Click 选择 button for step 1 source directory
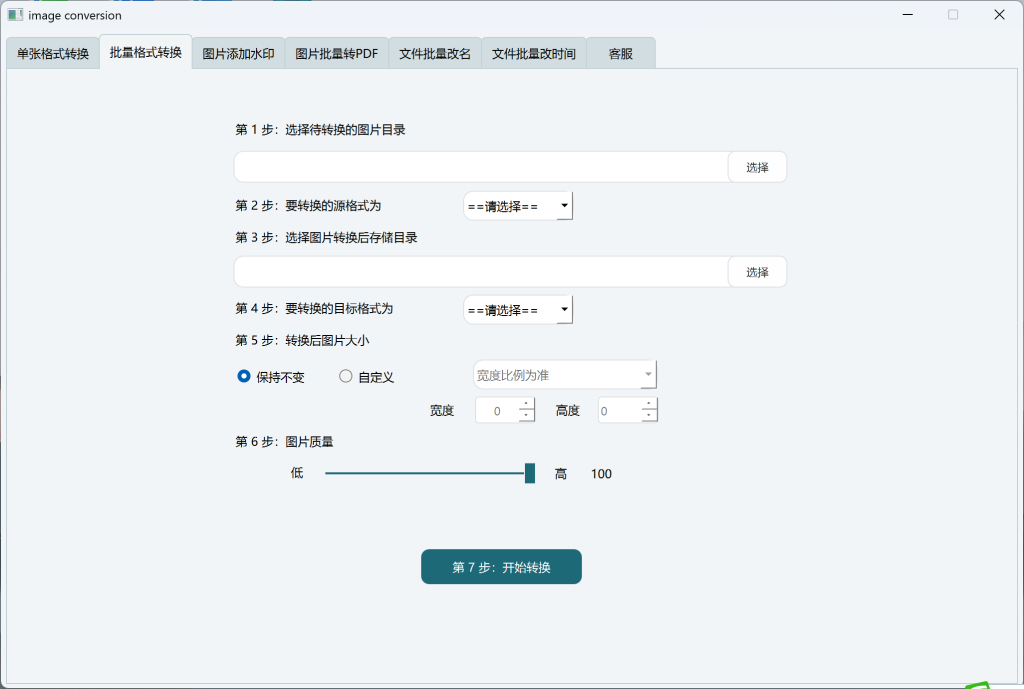 (x=757, y=167)
